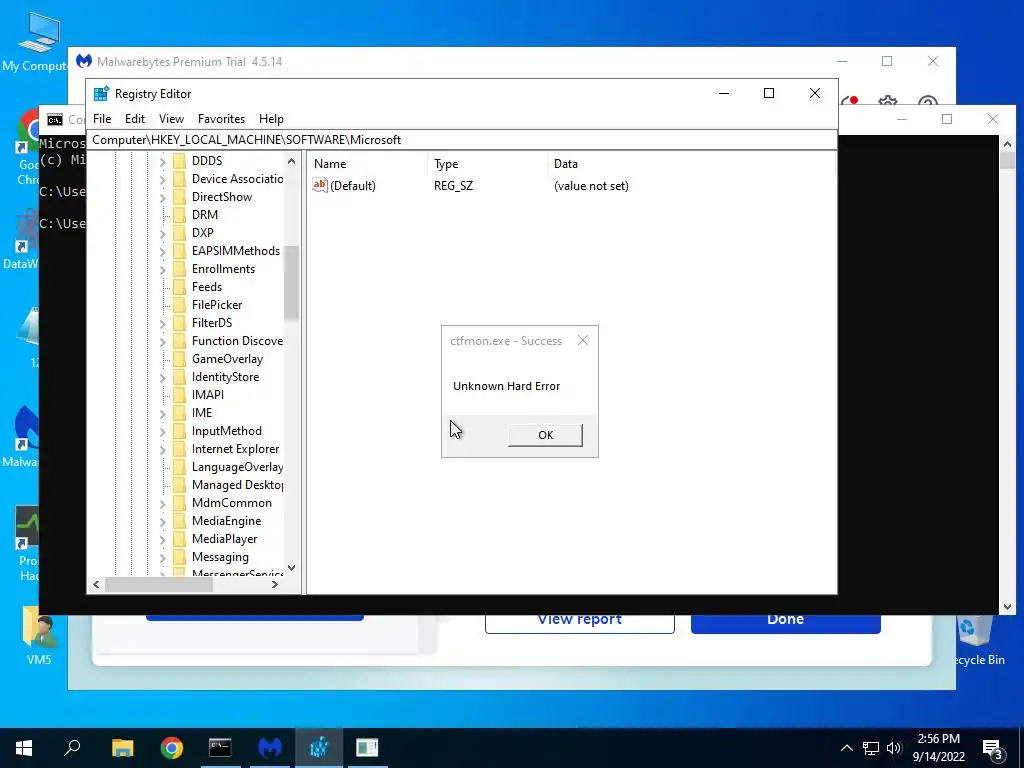Screen dimensions: 1024x768
Task: Click the registry path address bar
Action: pyautogui.click(x=462, y=140)
